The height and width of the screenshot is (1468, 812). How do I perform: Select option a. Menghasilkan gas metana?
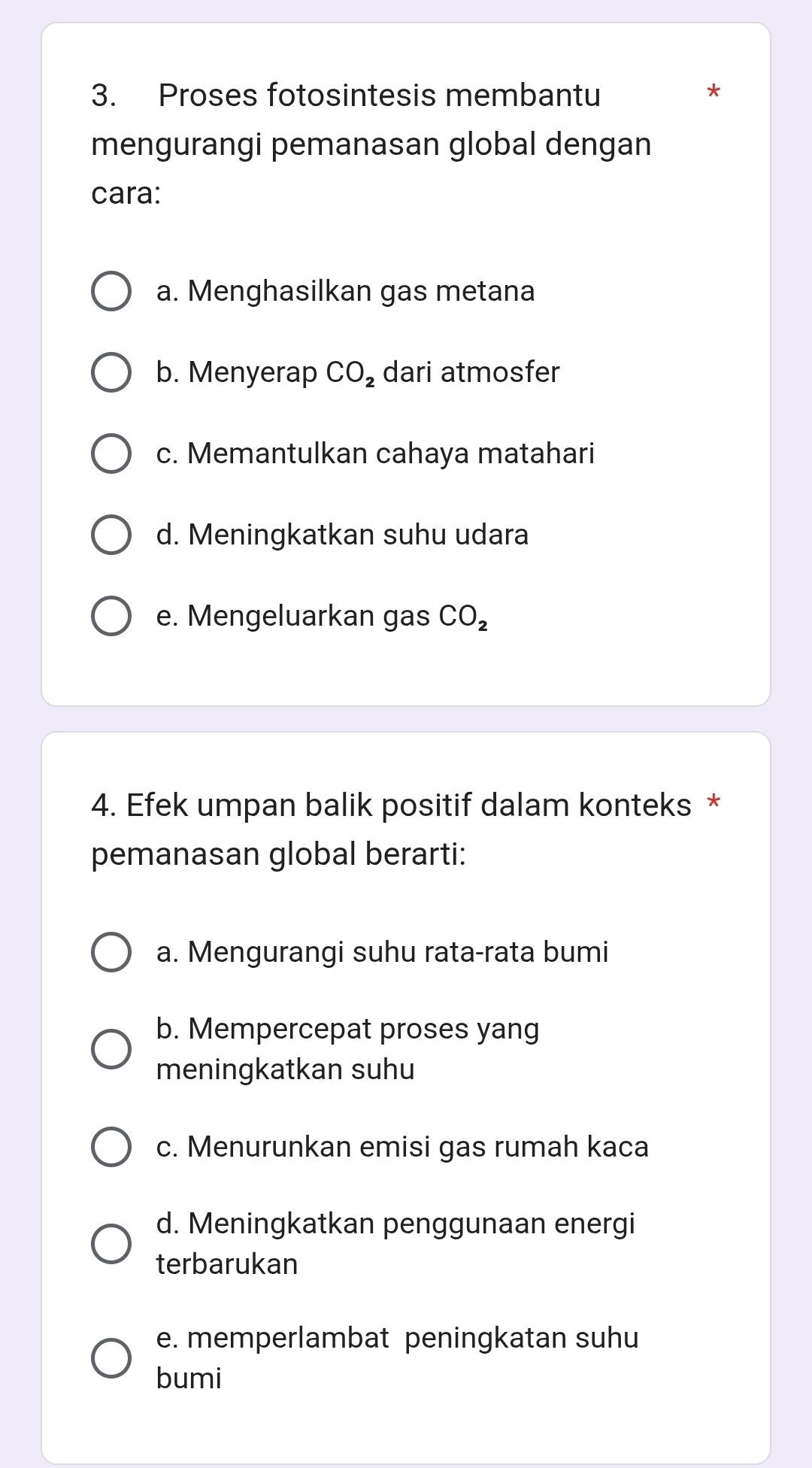(111, 292)
